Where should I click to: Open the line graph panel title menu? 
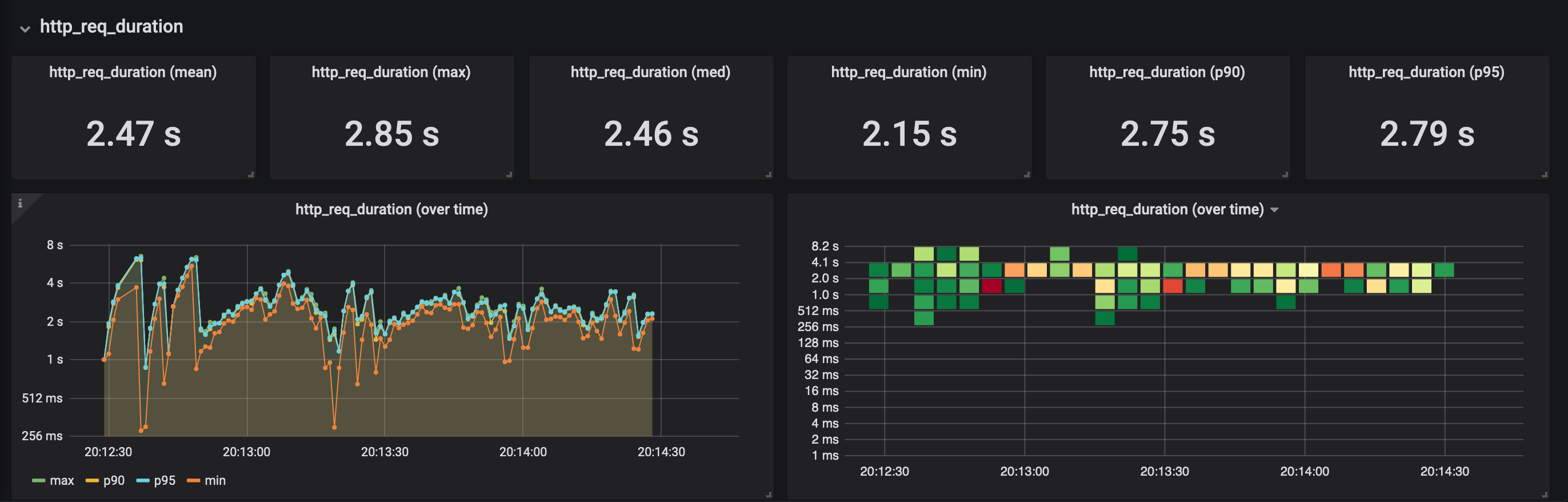pos(391,210)
